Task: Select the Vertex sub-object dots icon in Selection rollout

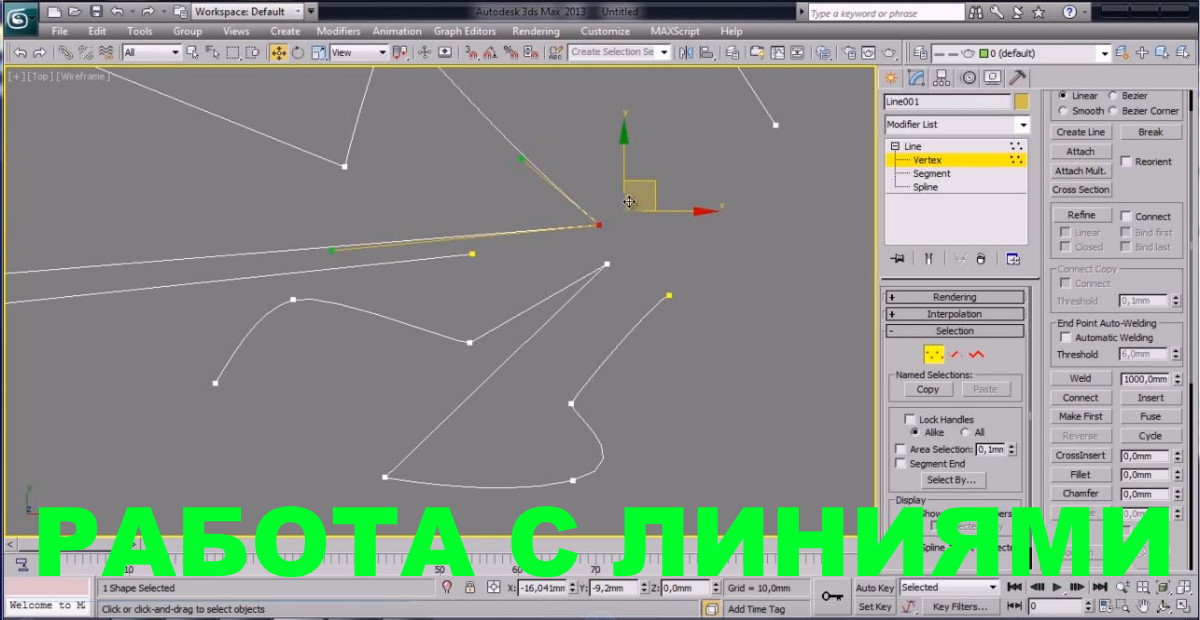Action: 934,354
